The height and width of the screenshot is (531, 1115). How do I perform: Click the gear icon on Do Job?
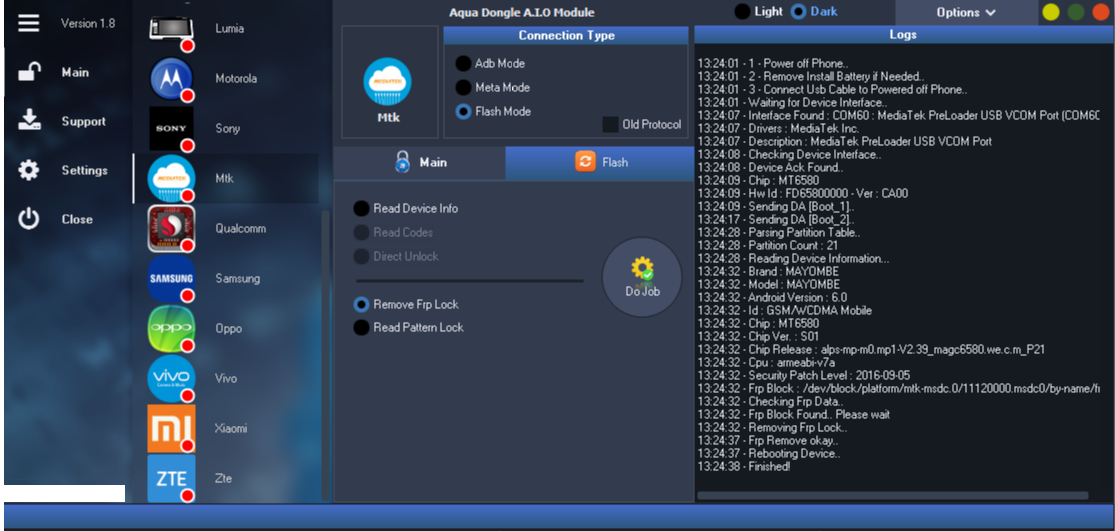pyautogui.click(x=641, y=269)
